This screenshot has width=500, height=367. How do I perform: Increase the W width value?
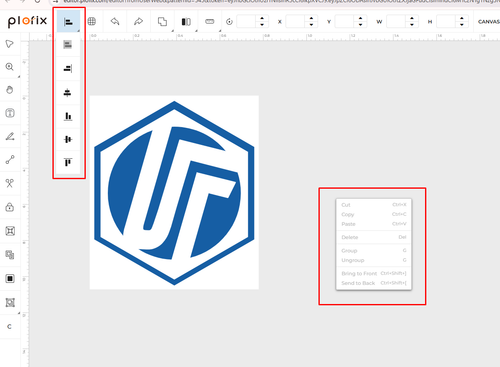pyautogui.click(x=412, y=19)
